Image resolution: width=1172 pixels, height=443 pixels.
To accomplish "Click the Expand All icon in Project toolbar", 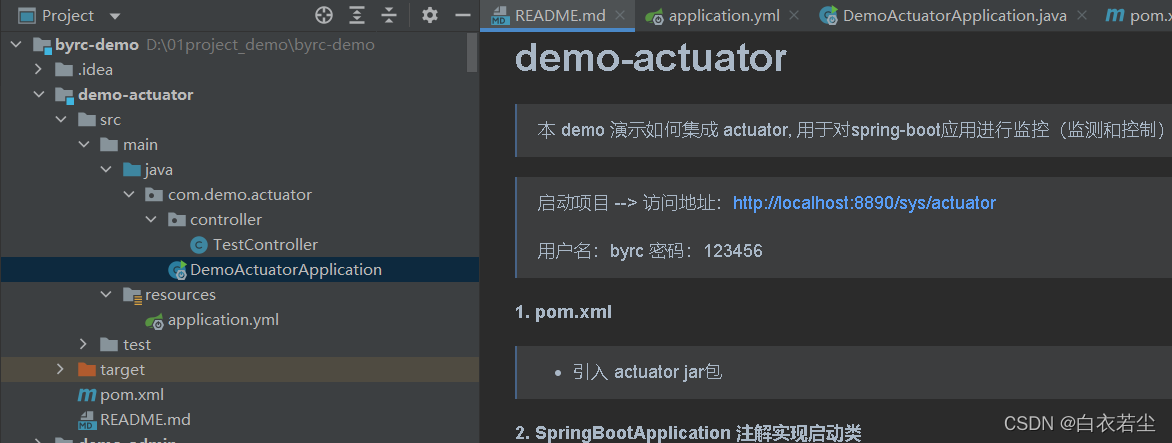I will pos(358,15).
